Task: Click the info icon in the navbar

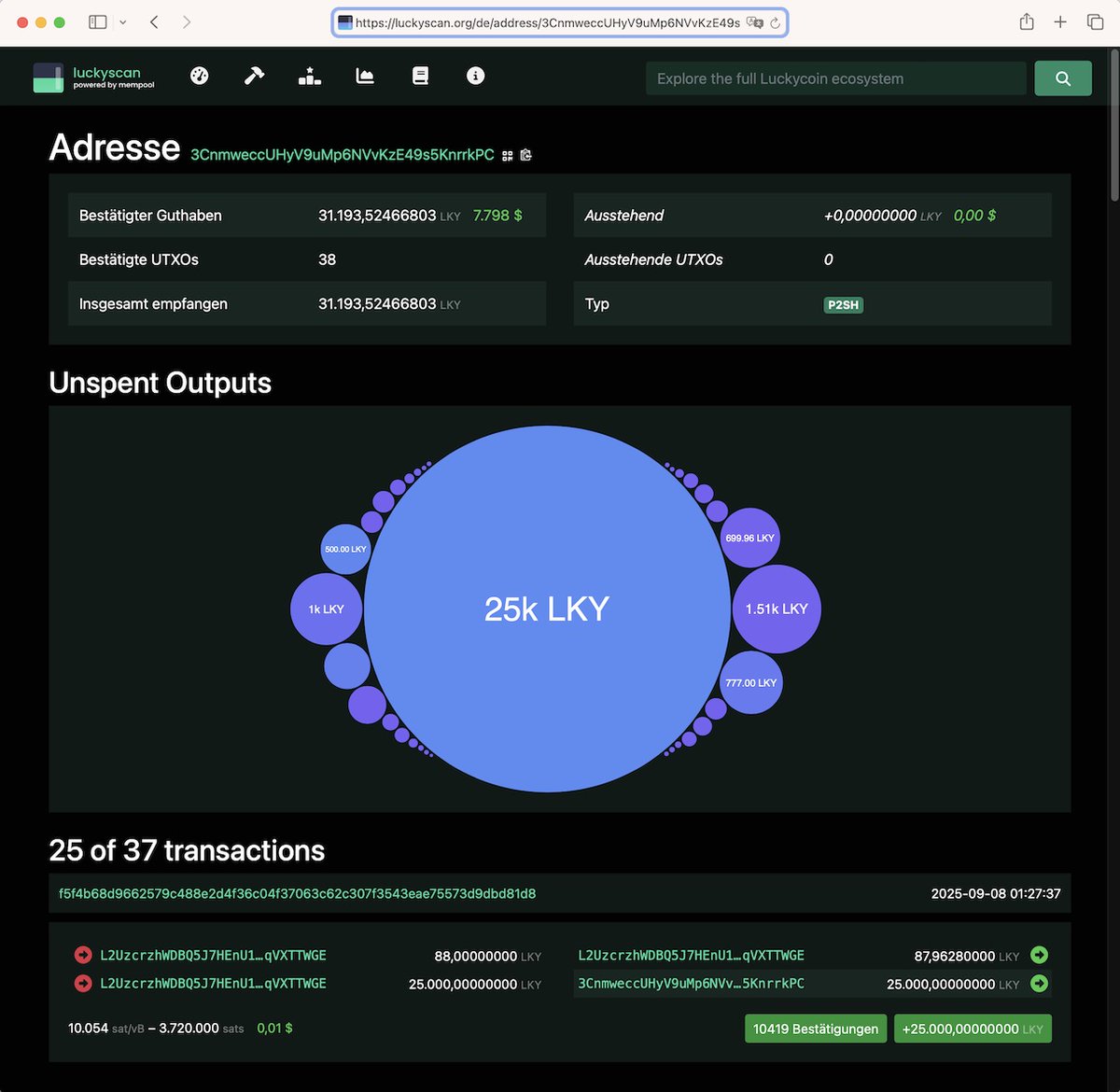Action: click(475, 76)
